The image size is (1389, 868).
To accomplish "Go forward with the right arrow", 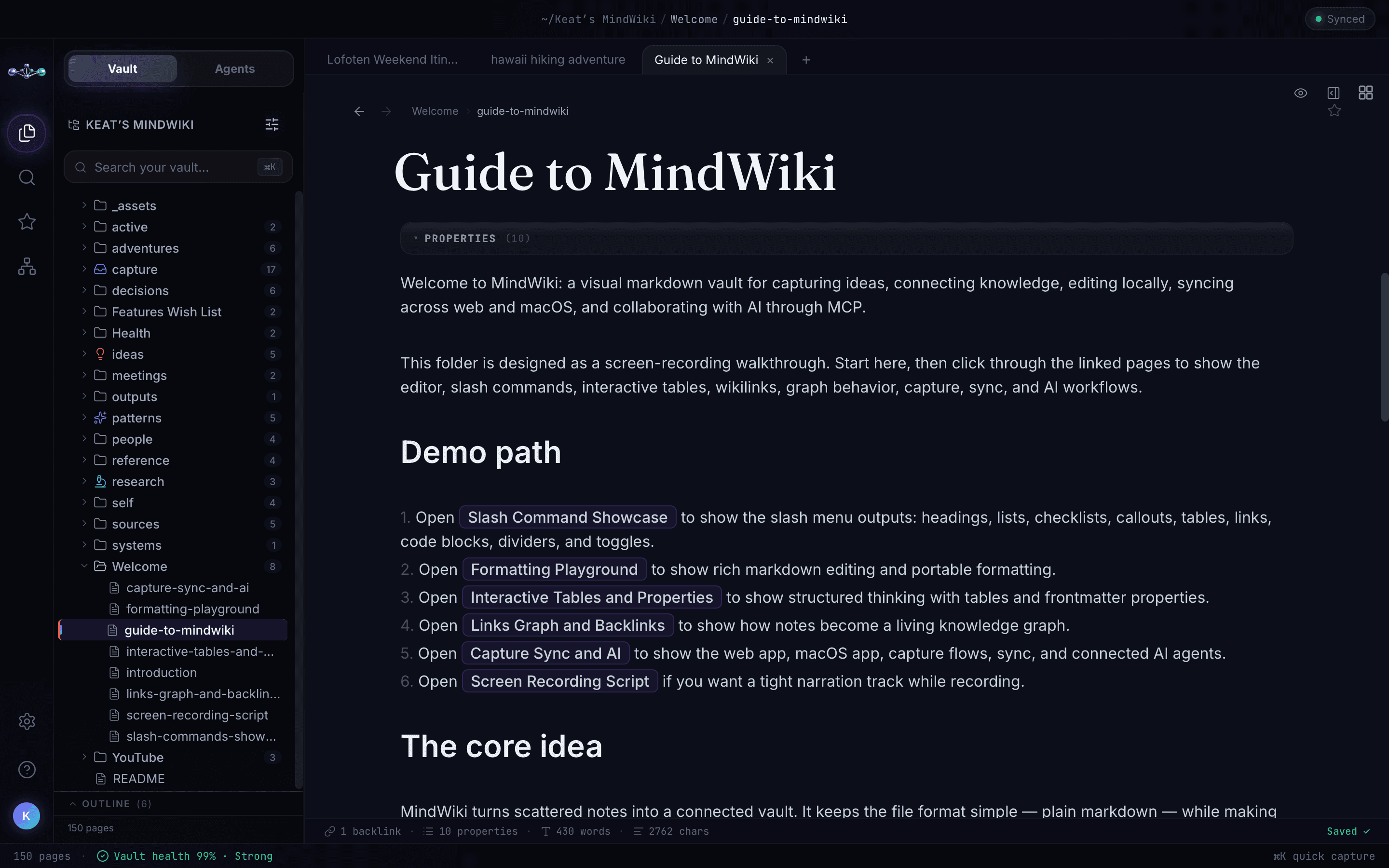I will point(386,111).
